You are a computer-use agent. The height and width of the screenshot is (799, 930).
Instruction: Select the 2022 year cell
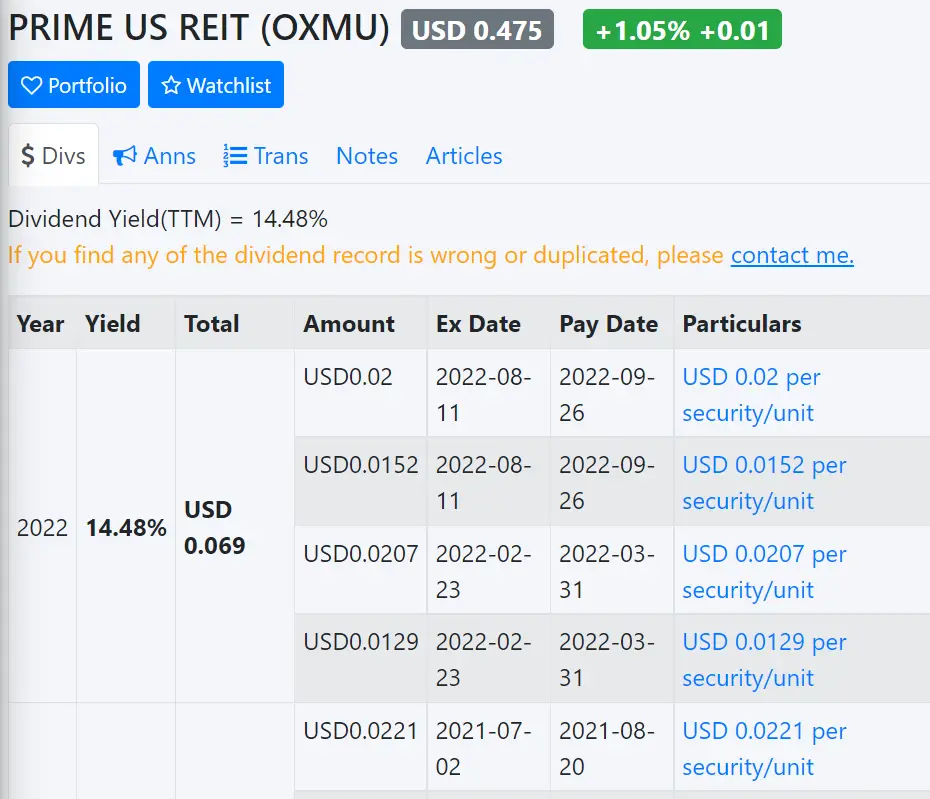click(x=42, y=527)
